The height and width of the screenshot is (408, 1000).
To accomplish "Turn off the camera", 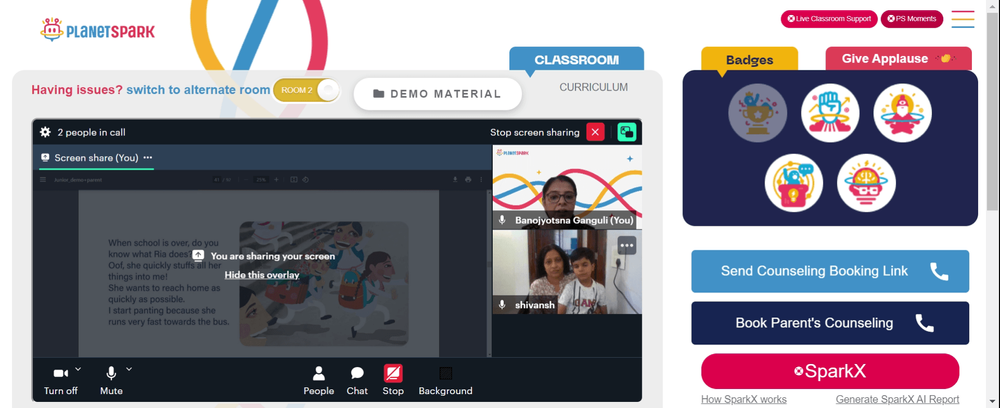I will pyautogui.click(x=61, y=381).
